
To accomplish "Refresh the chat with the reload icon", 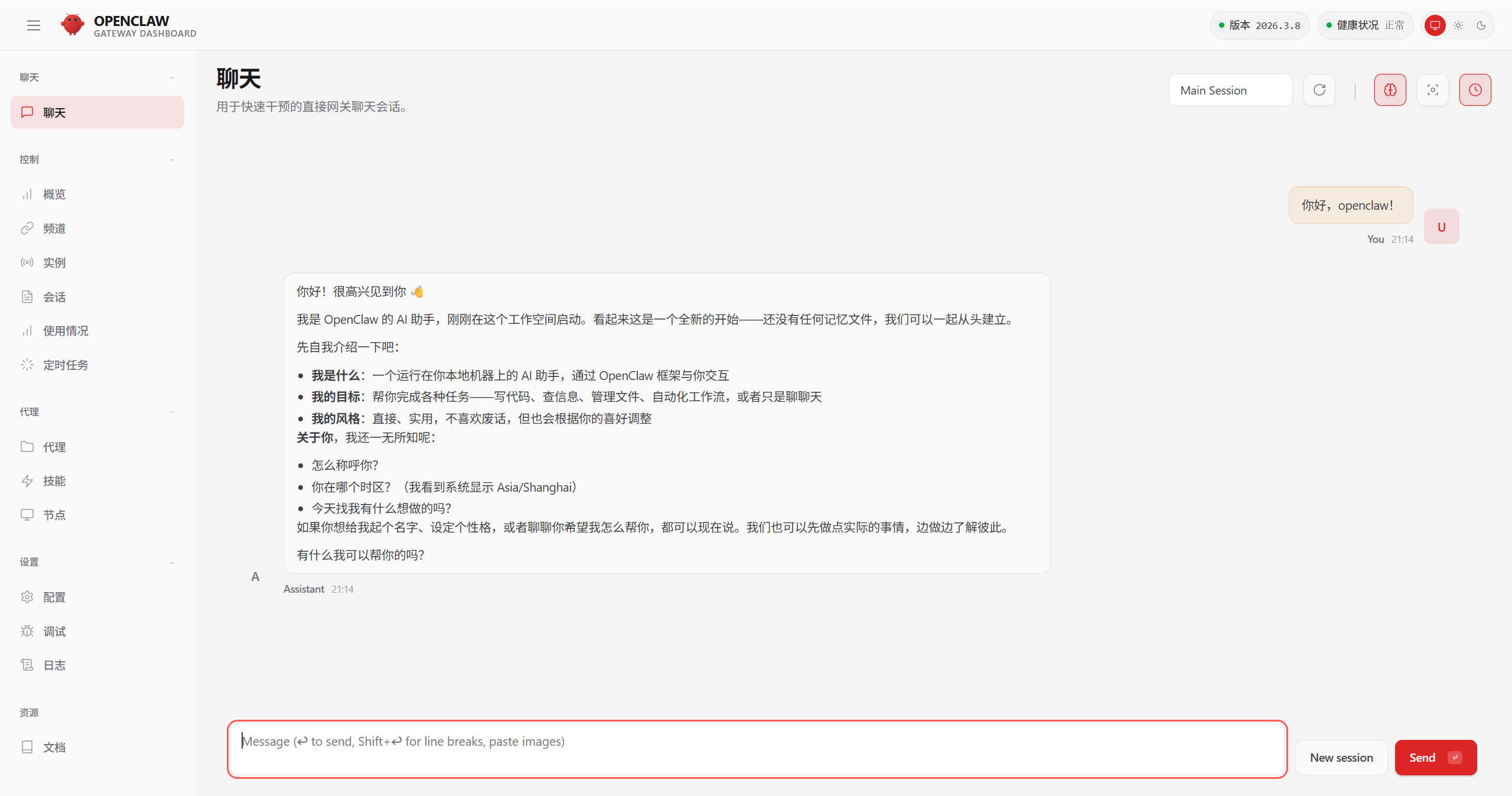I will pos(1319,90).
